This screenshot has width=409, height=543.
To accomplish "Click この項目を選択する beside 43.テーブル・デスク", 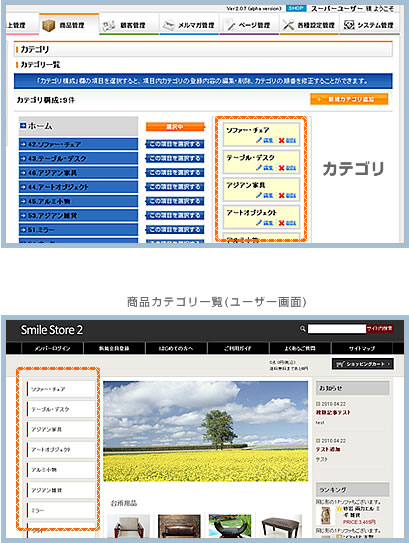I will [x=175, y=158].
